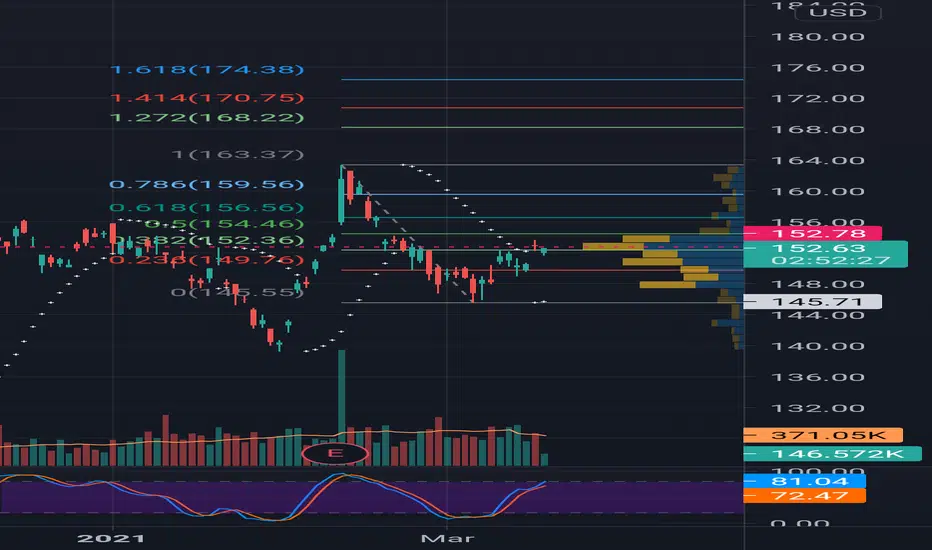Click the red 152.78 price label
Viewport: 932px width, 550px height.
point(813,233)
